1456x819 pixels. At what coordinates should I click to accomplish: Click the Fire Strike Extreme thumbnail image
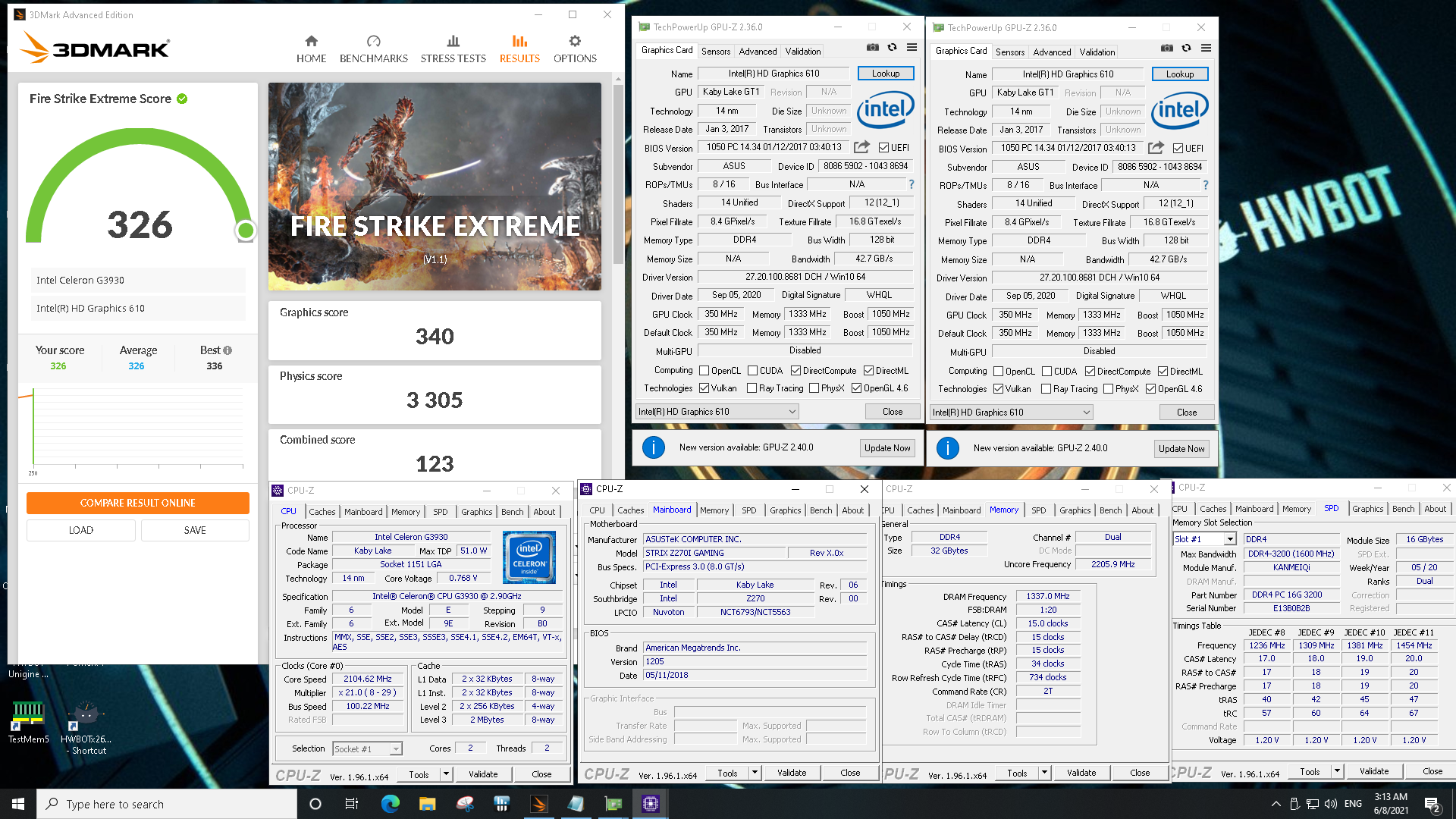pos(435,187)
